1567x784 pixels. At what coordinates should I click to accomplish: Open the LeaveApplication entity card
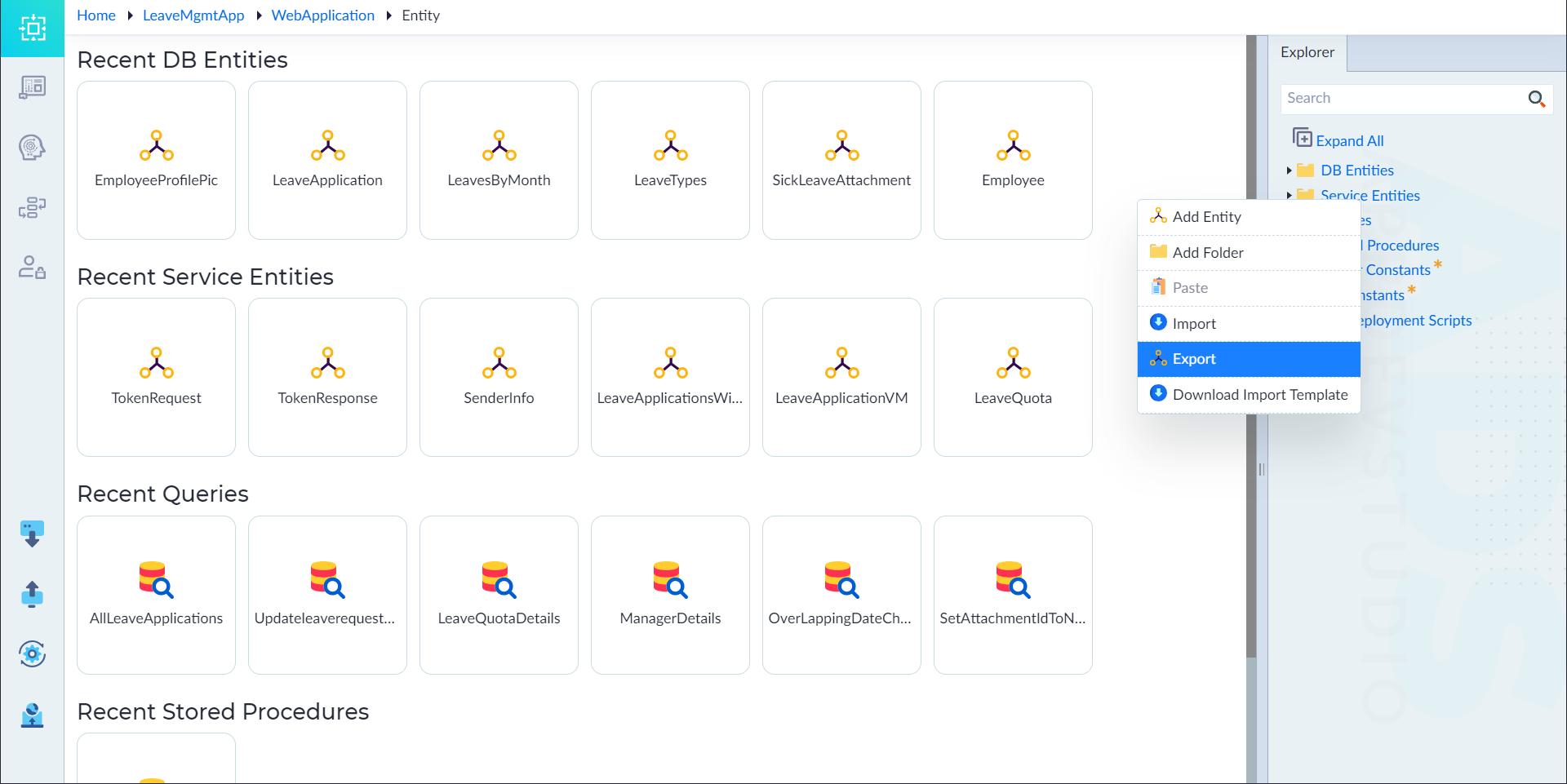coord(327,160)
